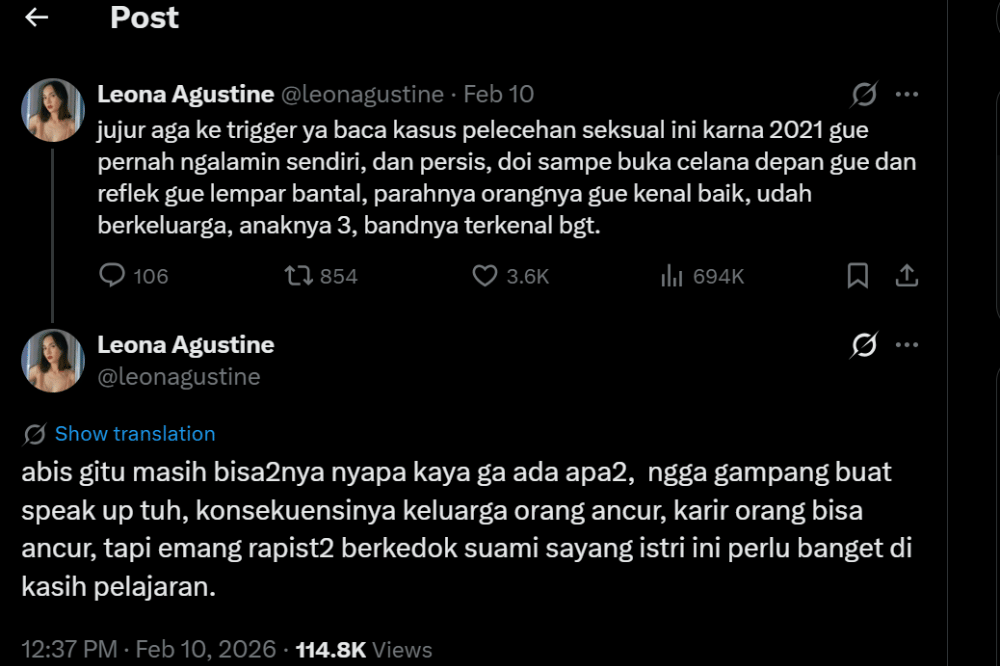View post analytics via the bar chart icon
This screenshot has height=666, width=1000.
(x=672, y=275)
